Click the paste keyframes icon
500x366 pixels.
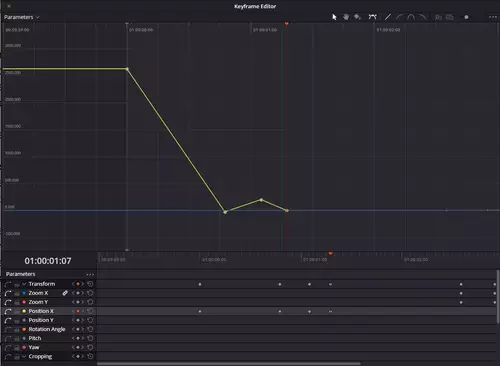coord(450,17)
